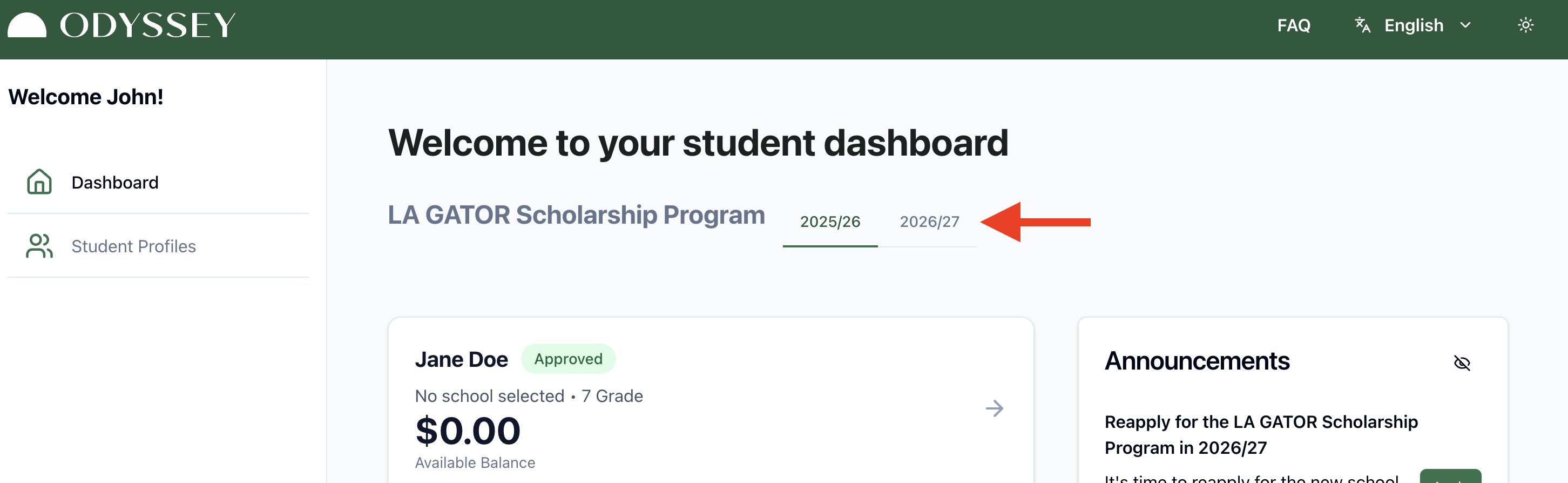
Task: Click the ODYSSEY wordmark in header
Action: pos(147,25)
